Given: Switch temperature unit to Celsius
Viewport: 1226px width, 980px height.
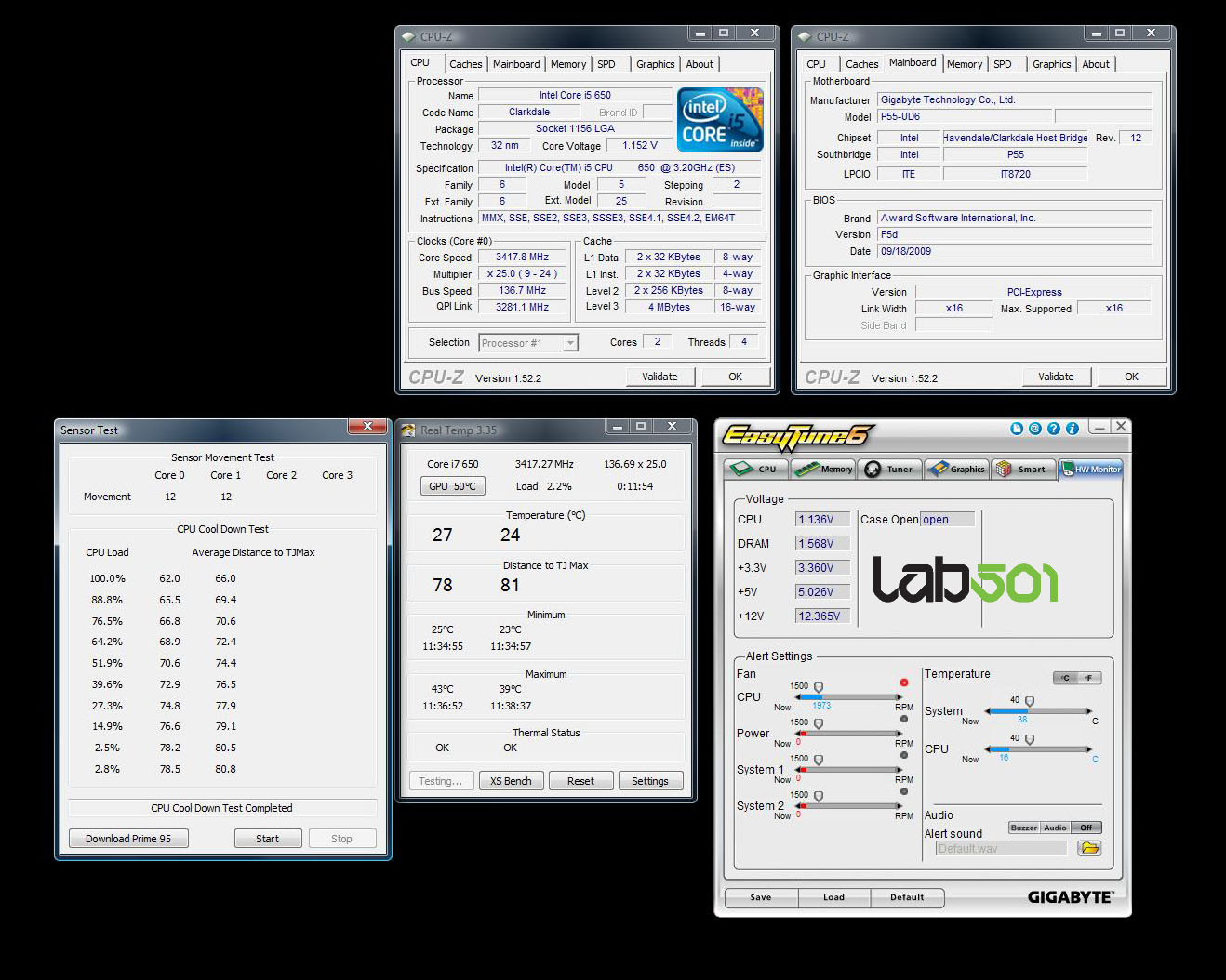Looking at the screenshot, I should pyautogui.click(x=1065, y=678).
